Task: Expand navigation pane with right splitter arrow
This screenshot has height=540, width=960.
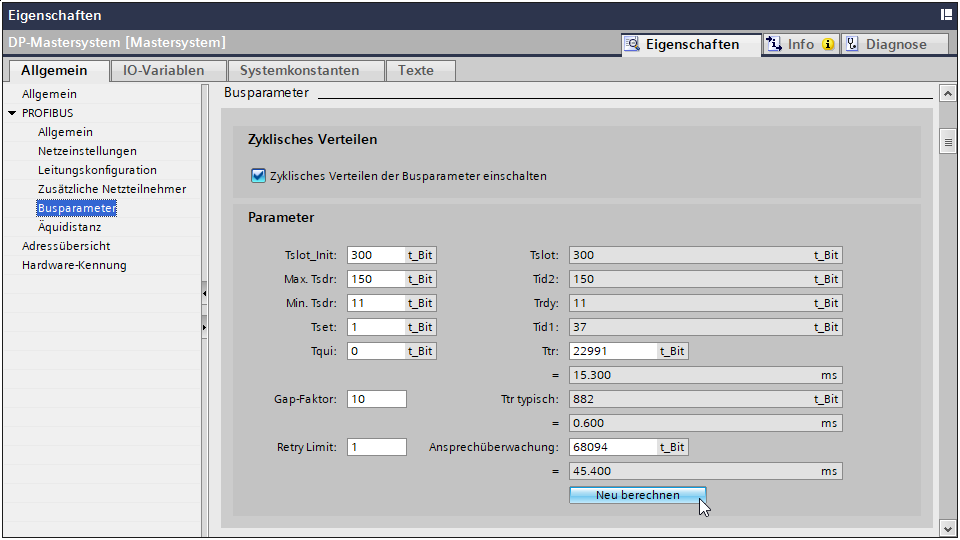Action: click(204, 327)
